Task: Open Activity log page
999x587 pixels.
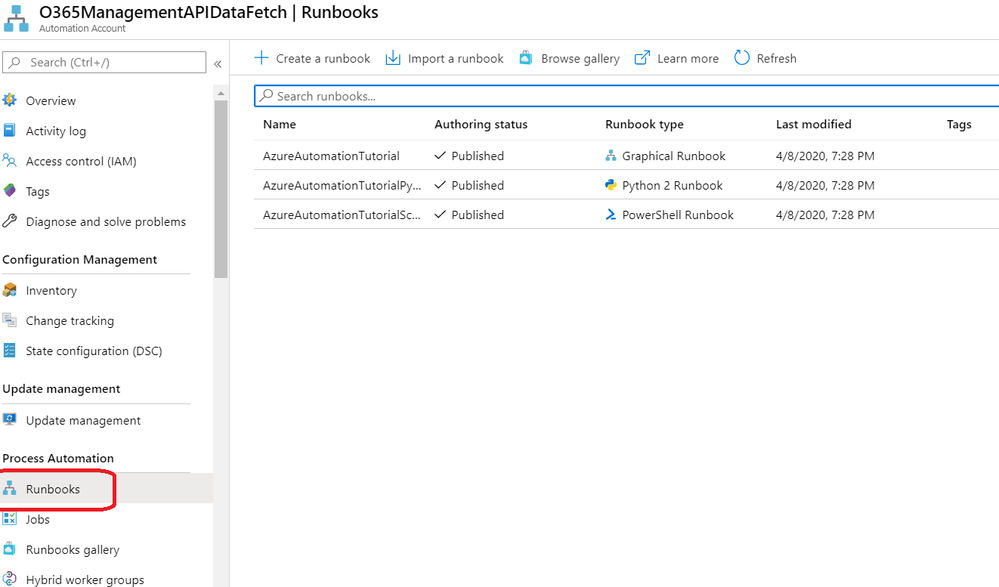Action: point(55,131)
